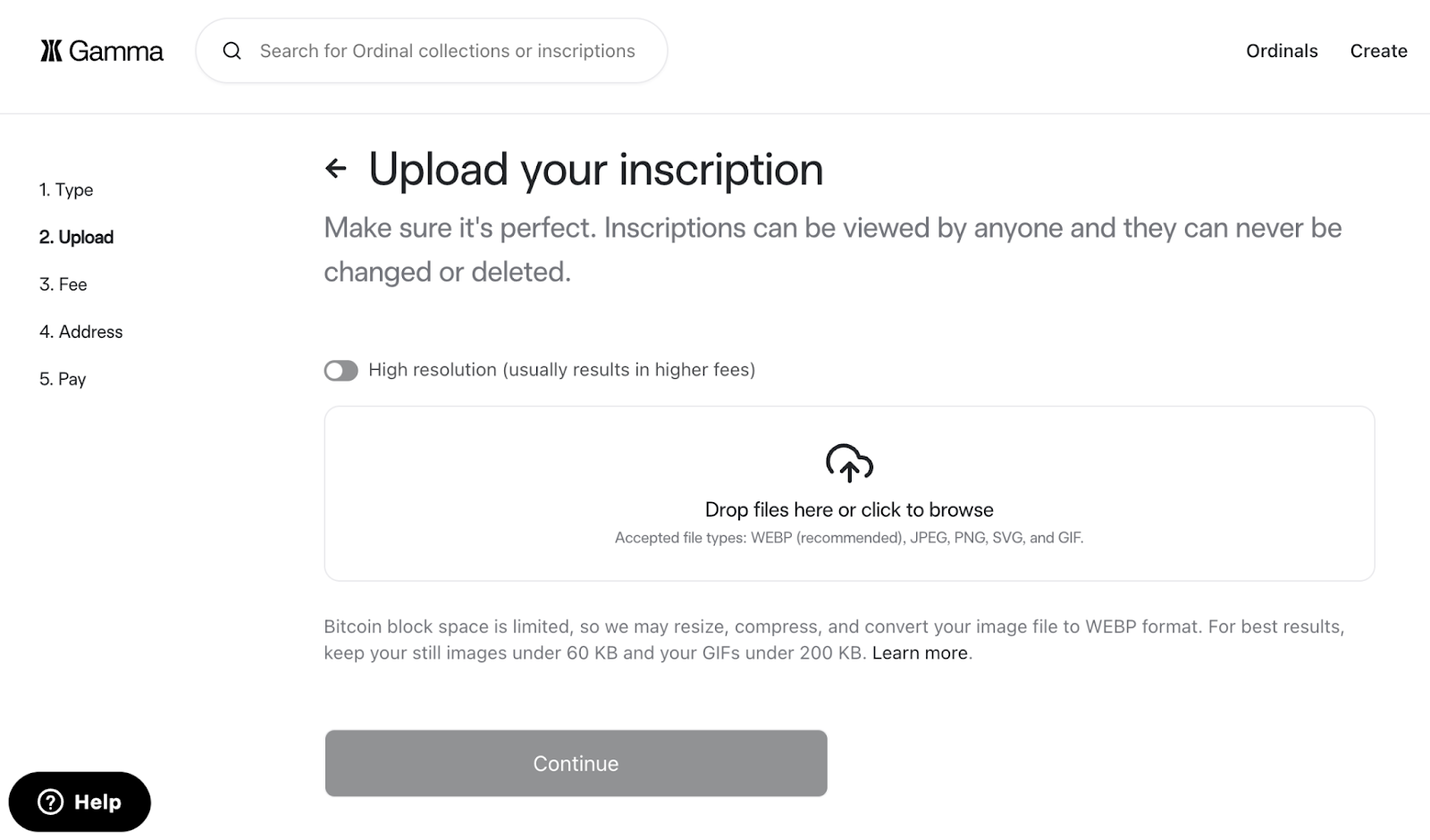Select the 2. Upload step
Viewport: 1430px width, 840px height.
[76, 237]
